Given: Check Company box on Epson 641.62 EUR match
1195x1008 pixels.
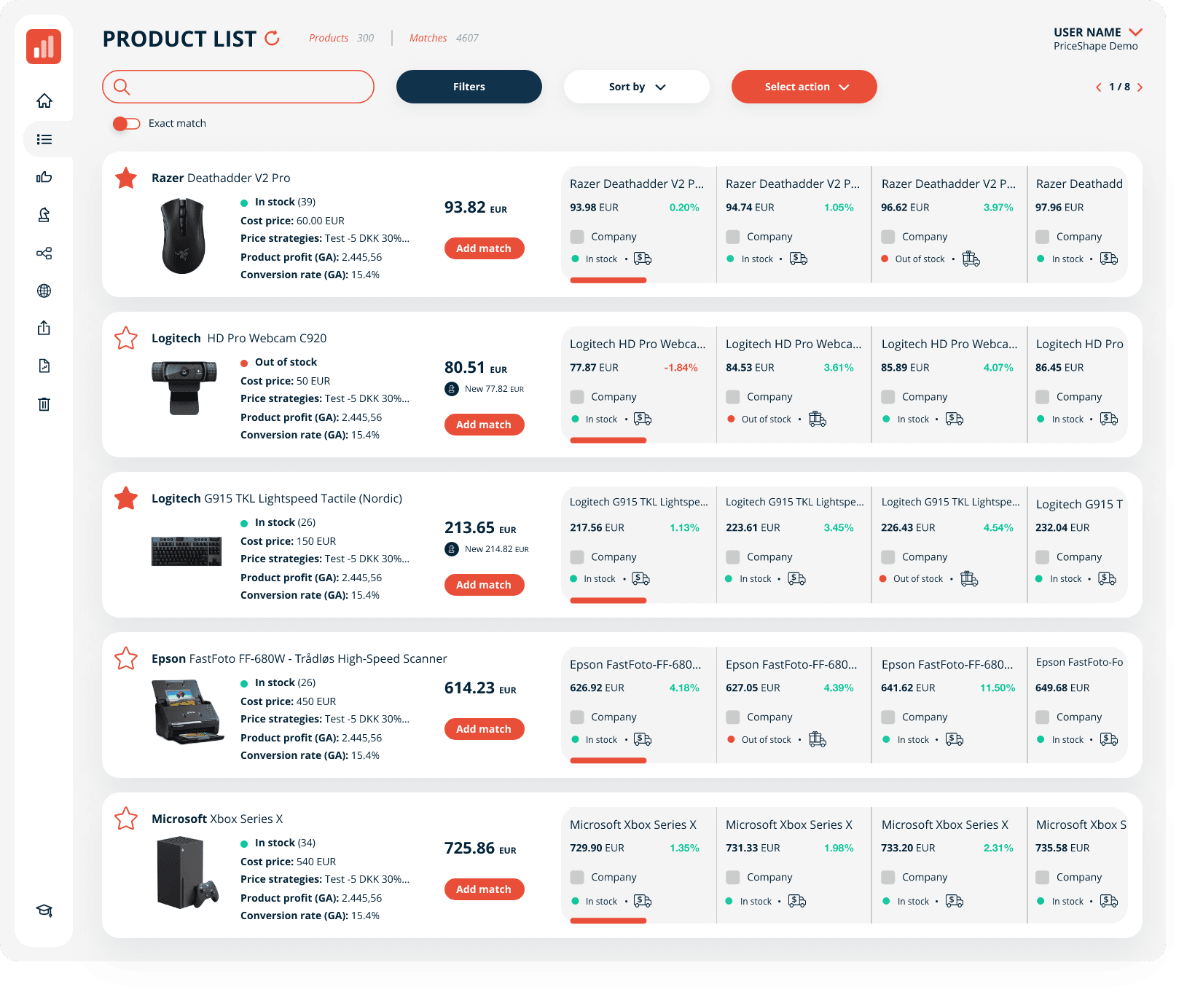Looking at the screenshot, I should click(888, 717).
